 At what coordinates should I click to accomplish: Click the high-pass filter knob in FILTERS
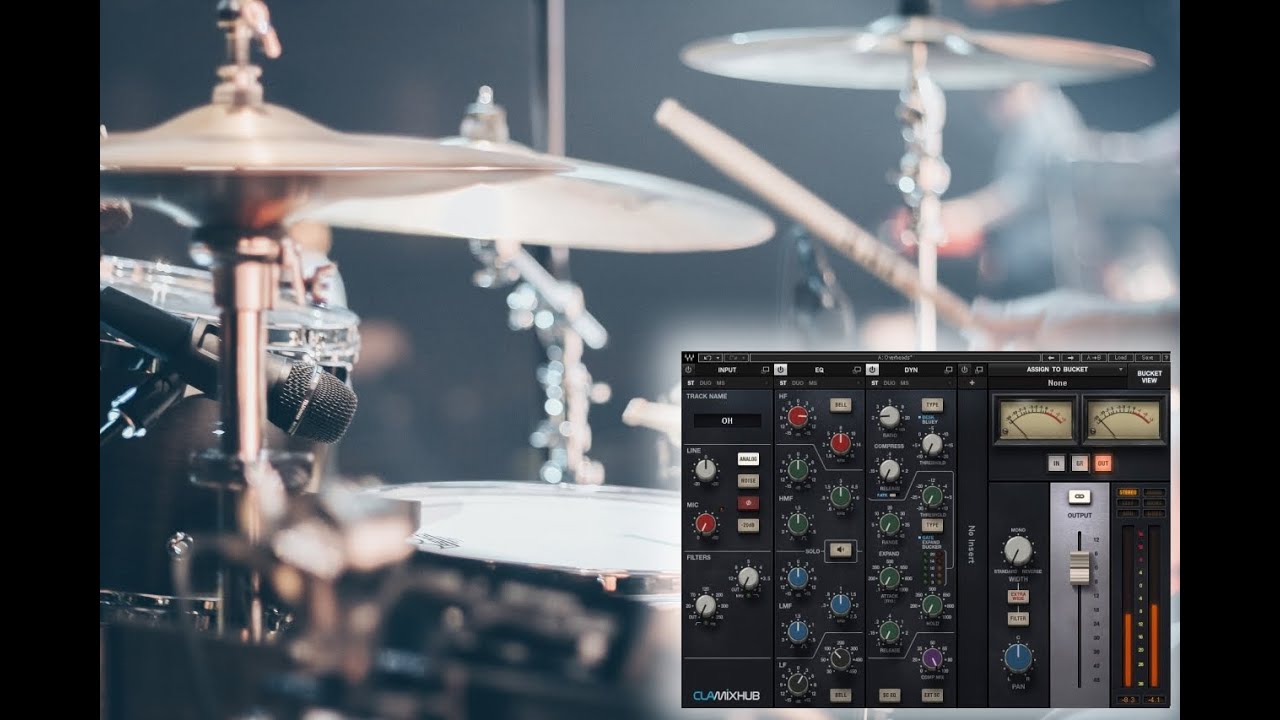tap(706, 605)
